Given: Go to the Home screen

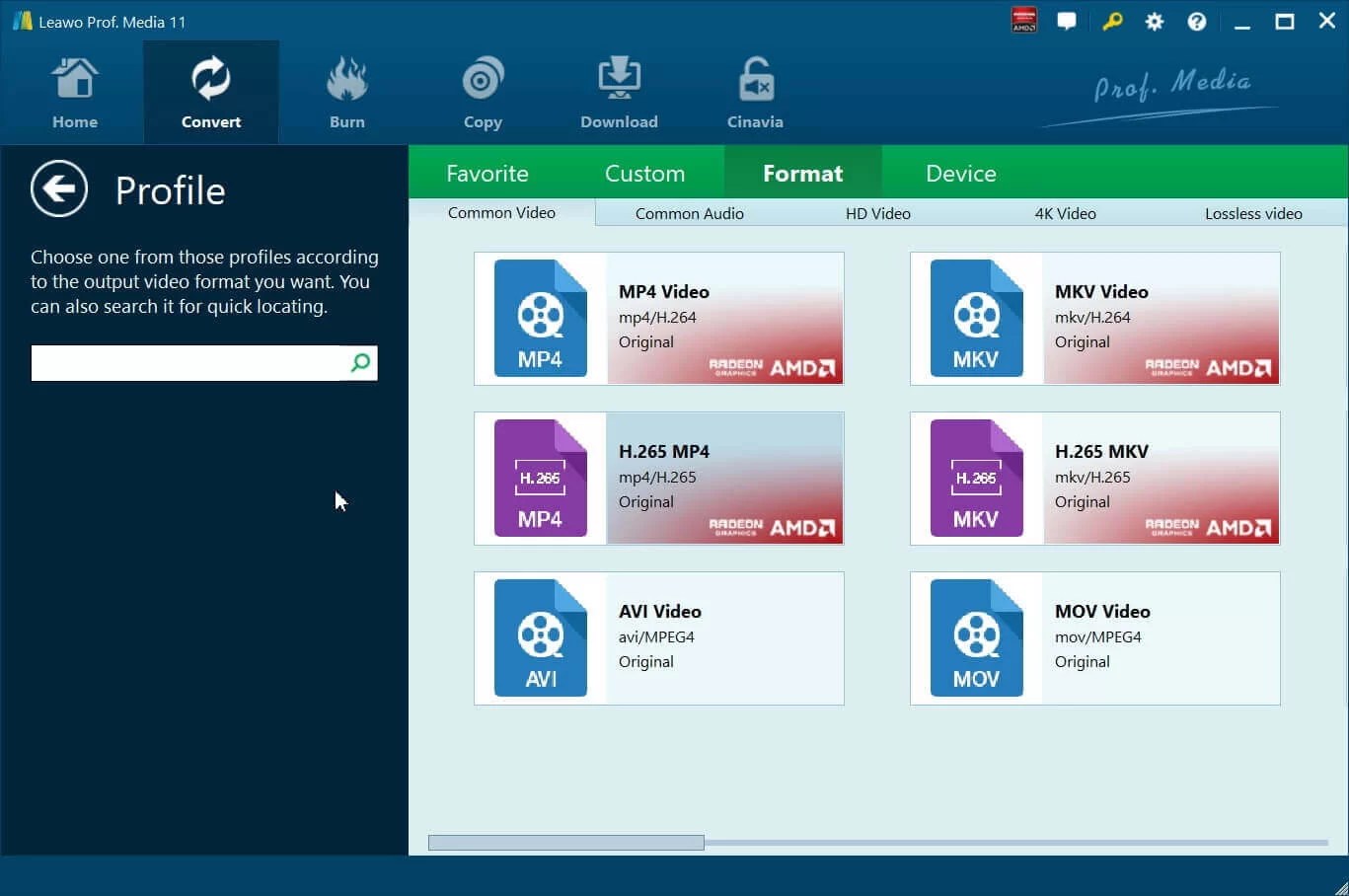Looking at the screenshot, I should pos(75,92).
